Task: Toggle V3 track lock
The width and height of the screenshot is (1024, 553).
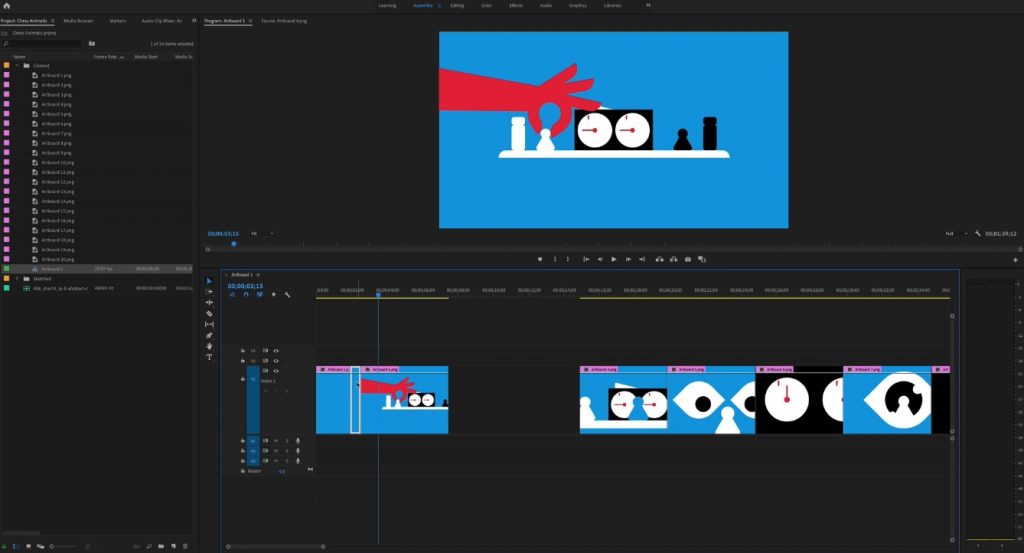Action: pyautogui.click(x=242, y=351)
